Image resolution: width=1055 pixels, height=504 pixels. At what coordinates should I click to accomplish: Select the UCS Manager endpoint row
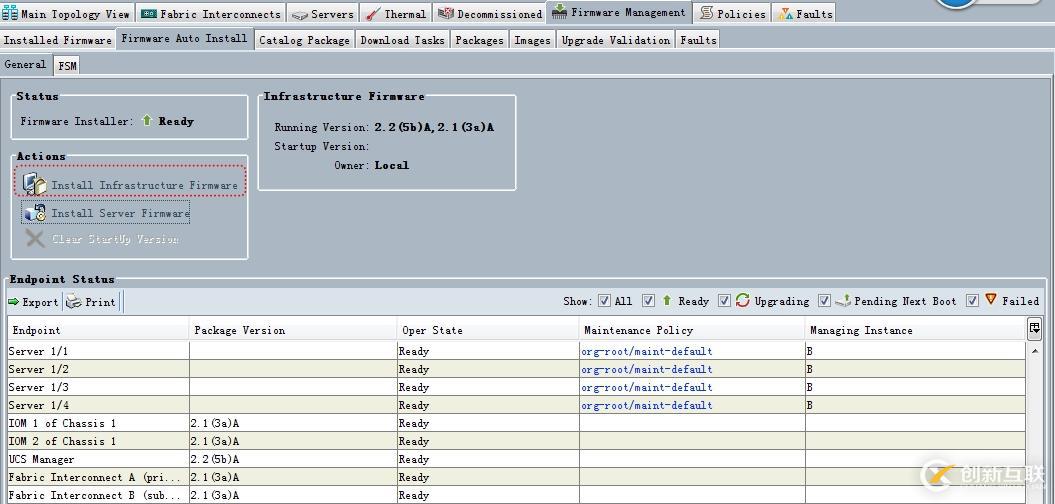pyautogui.click(x=42, y=460)
